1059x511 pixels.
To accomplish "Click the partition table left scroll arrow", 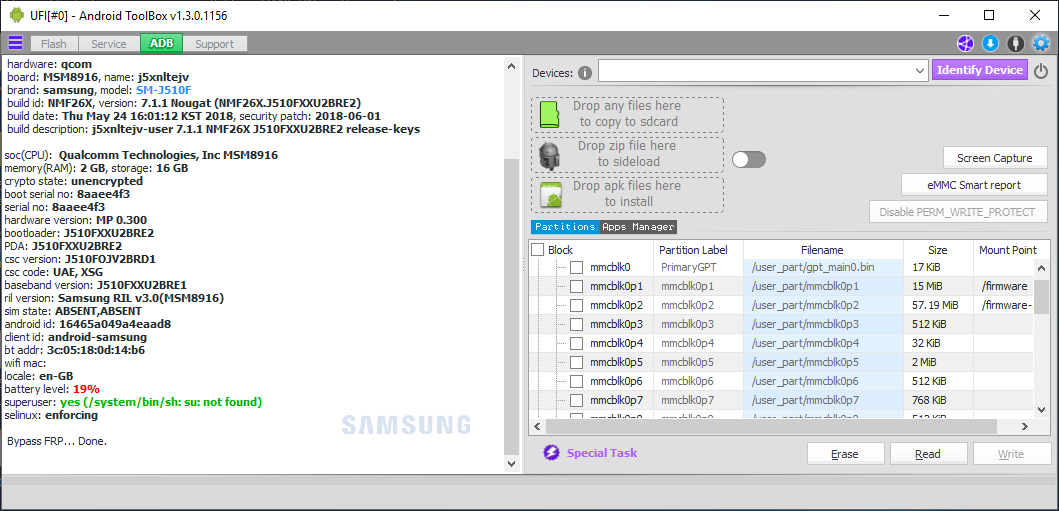I will pos(538,427).
